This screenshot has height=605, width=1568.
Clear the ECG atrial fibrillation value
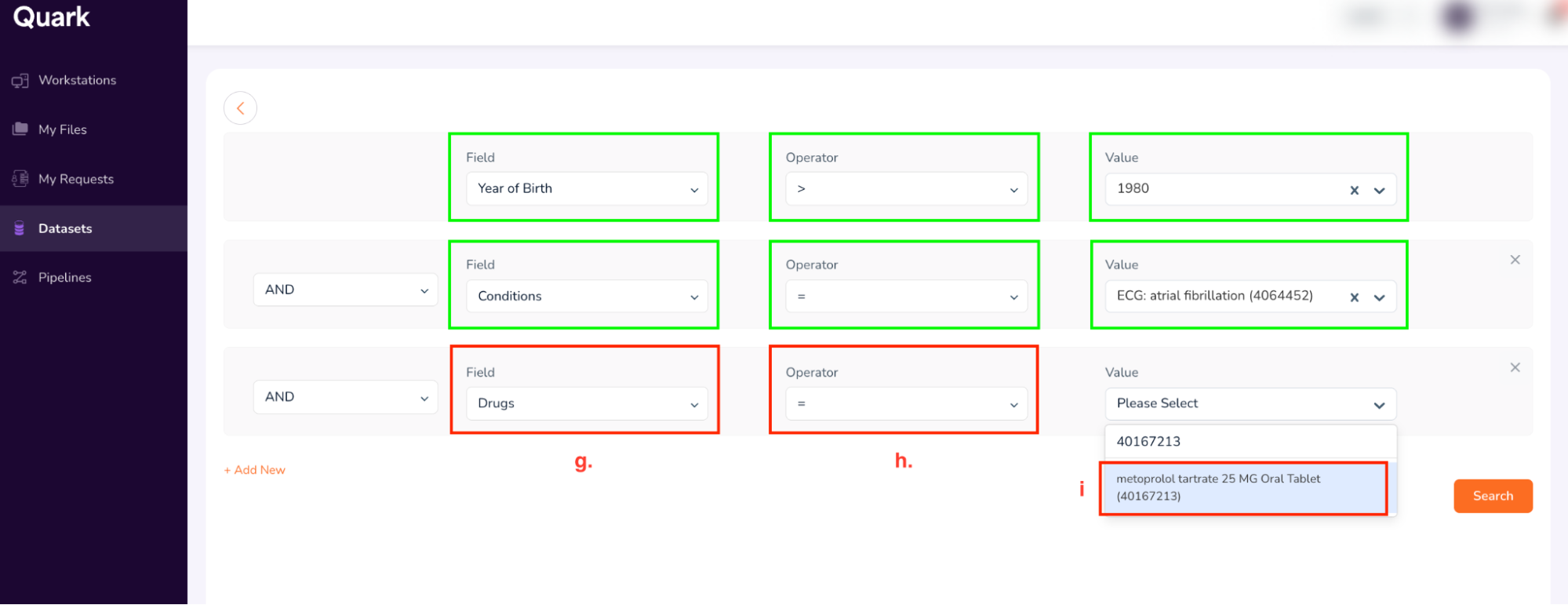[x=1354, y=297]
